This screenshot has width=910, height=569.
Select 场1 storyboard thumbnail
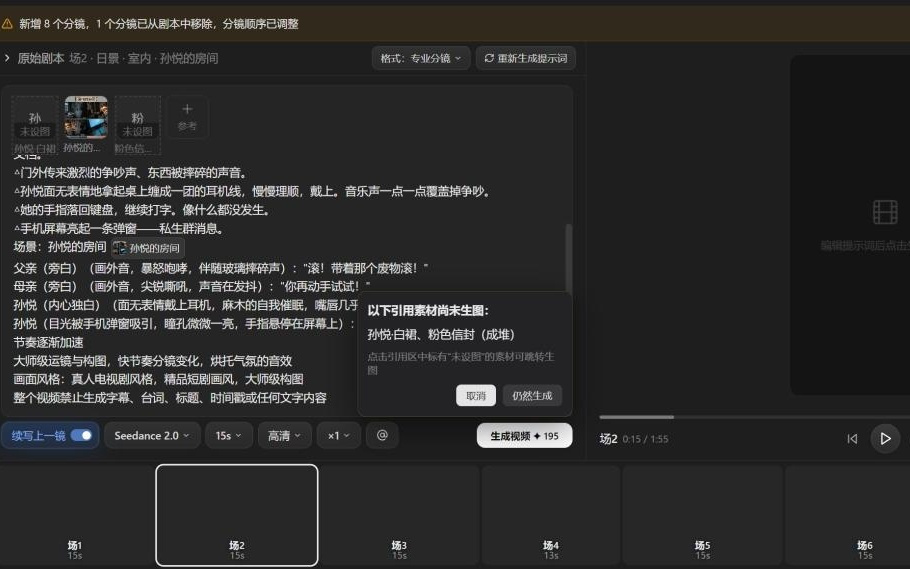[75, 515]
